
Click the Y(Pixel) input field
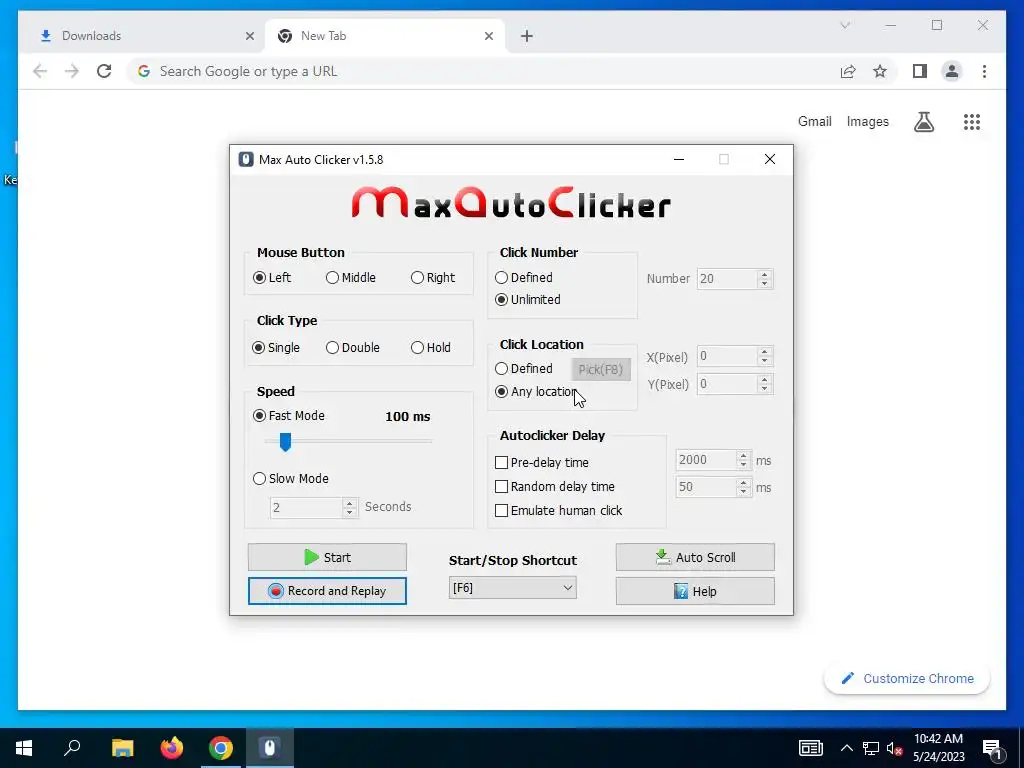click(x=727, y=384)
